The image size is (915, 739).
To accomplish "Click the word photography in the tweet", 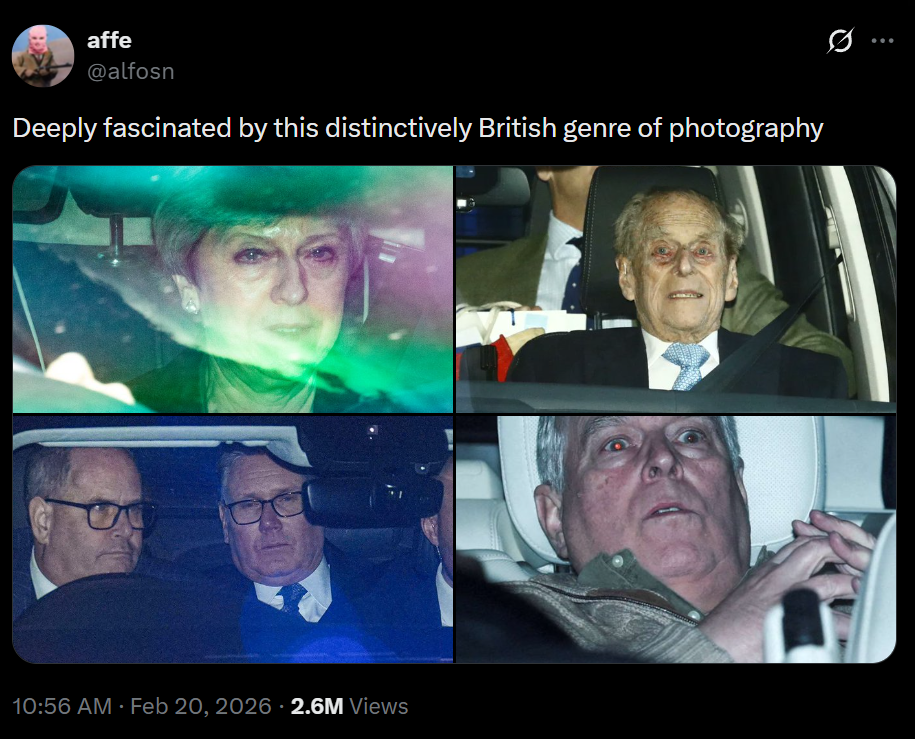I will pyautogui.click(x=746, y=129).
